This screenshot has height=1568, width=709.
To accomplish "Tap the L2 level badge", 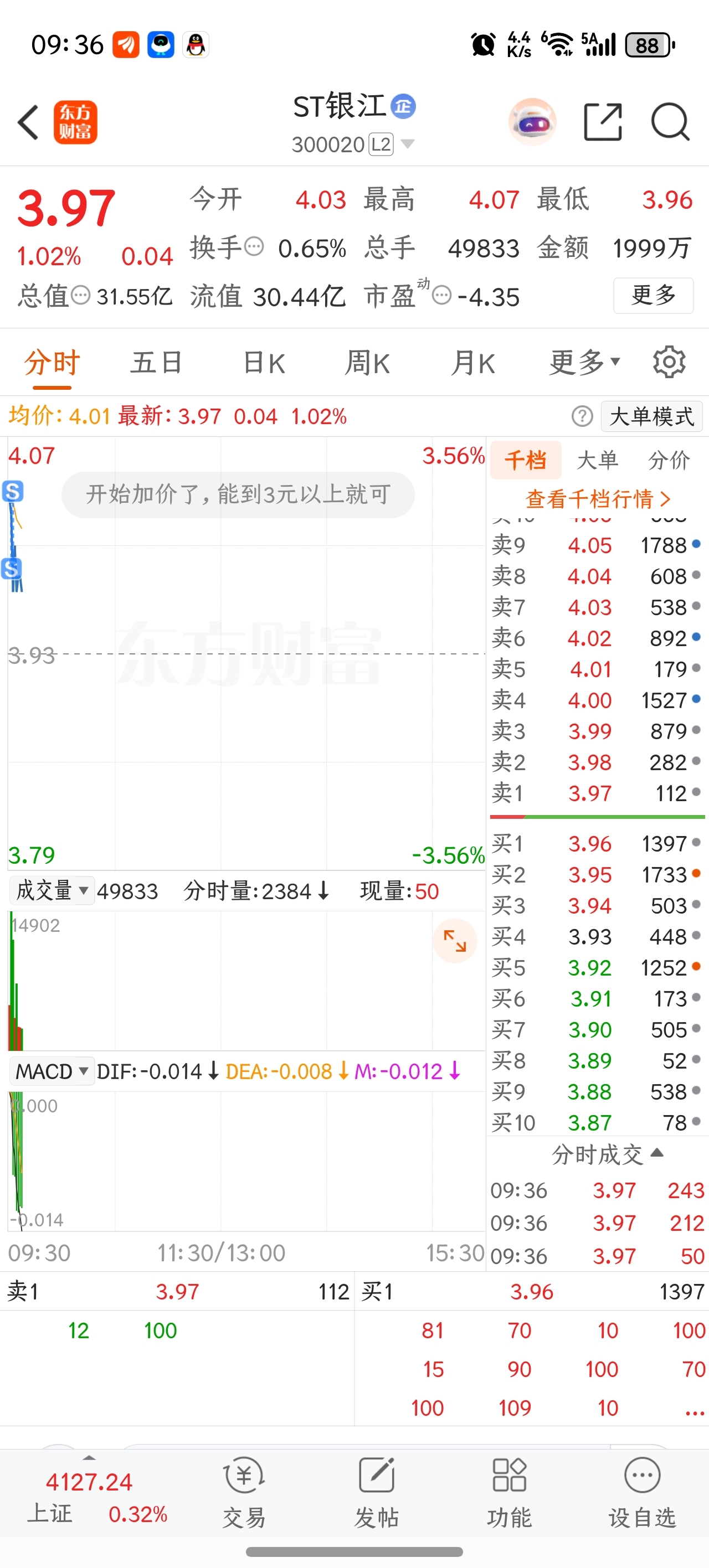I will point(381,145).
